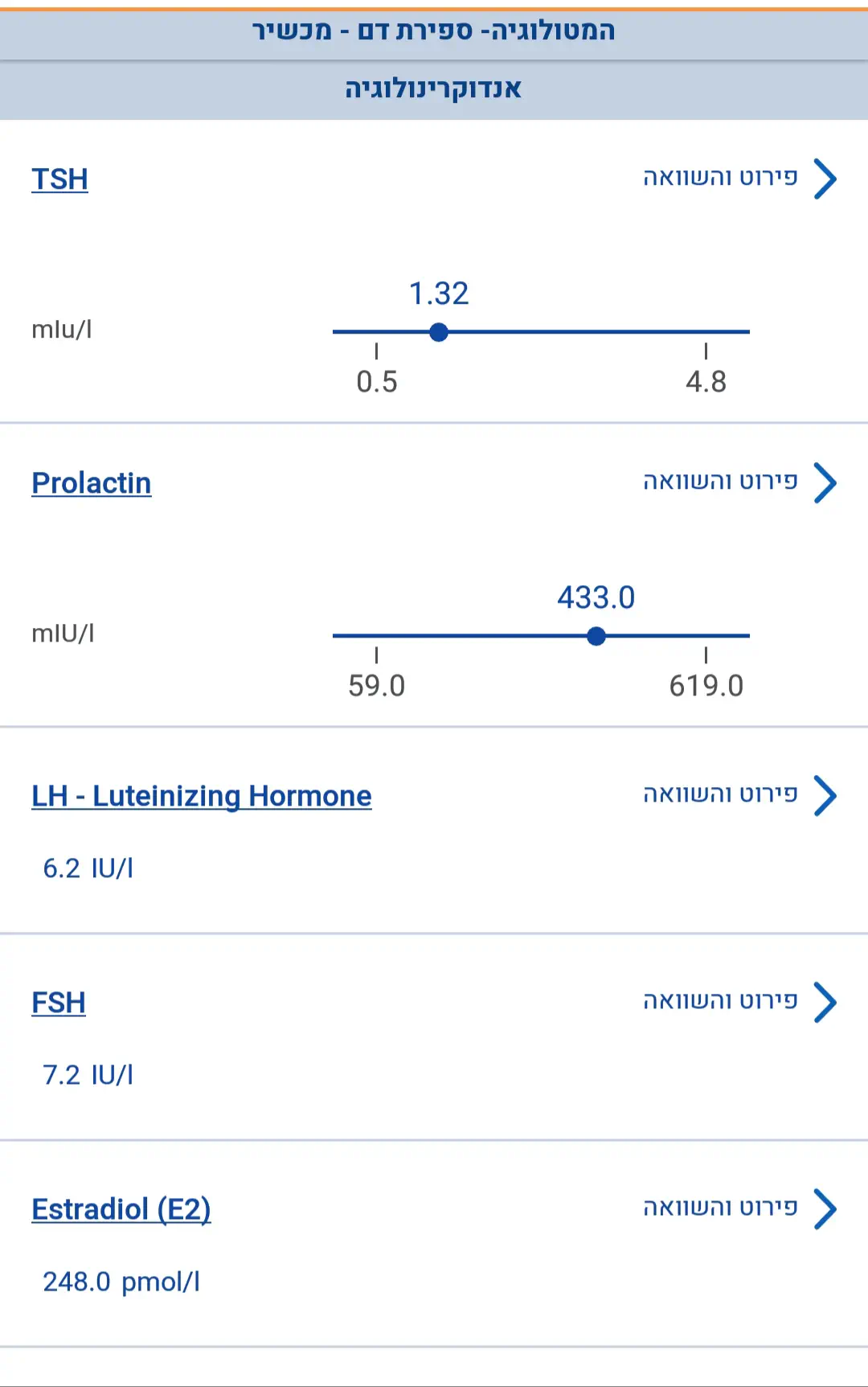Tap TSH 'פירוט והשוואה' text
Viewport: 868px width, 1387px height.
[x=720, y=178]
